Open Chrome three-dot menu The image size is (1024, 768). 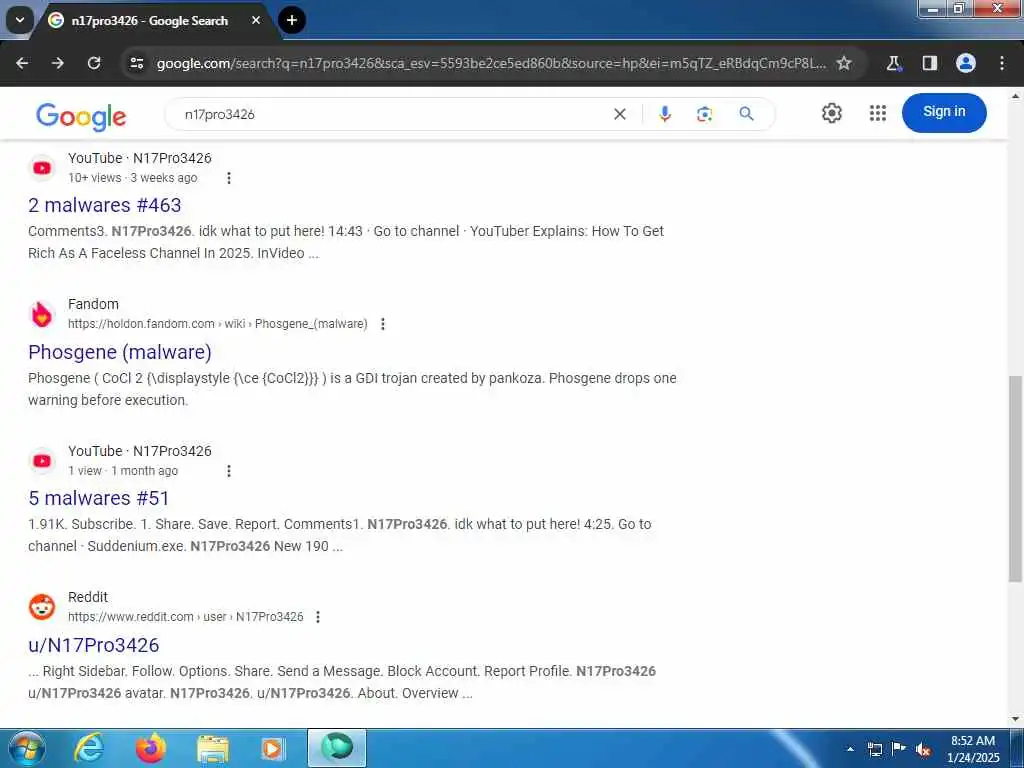1002,63
